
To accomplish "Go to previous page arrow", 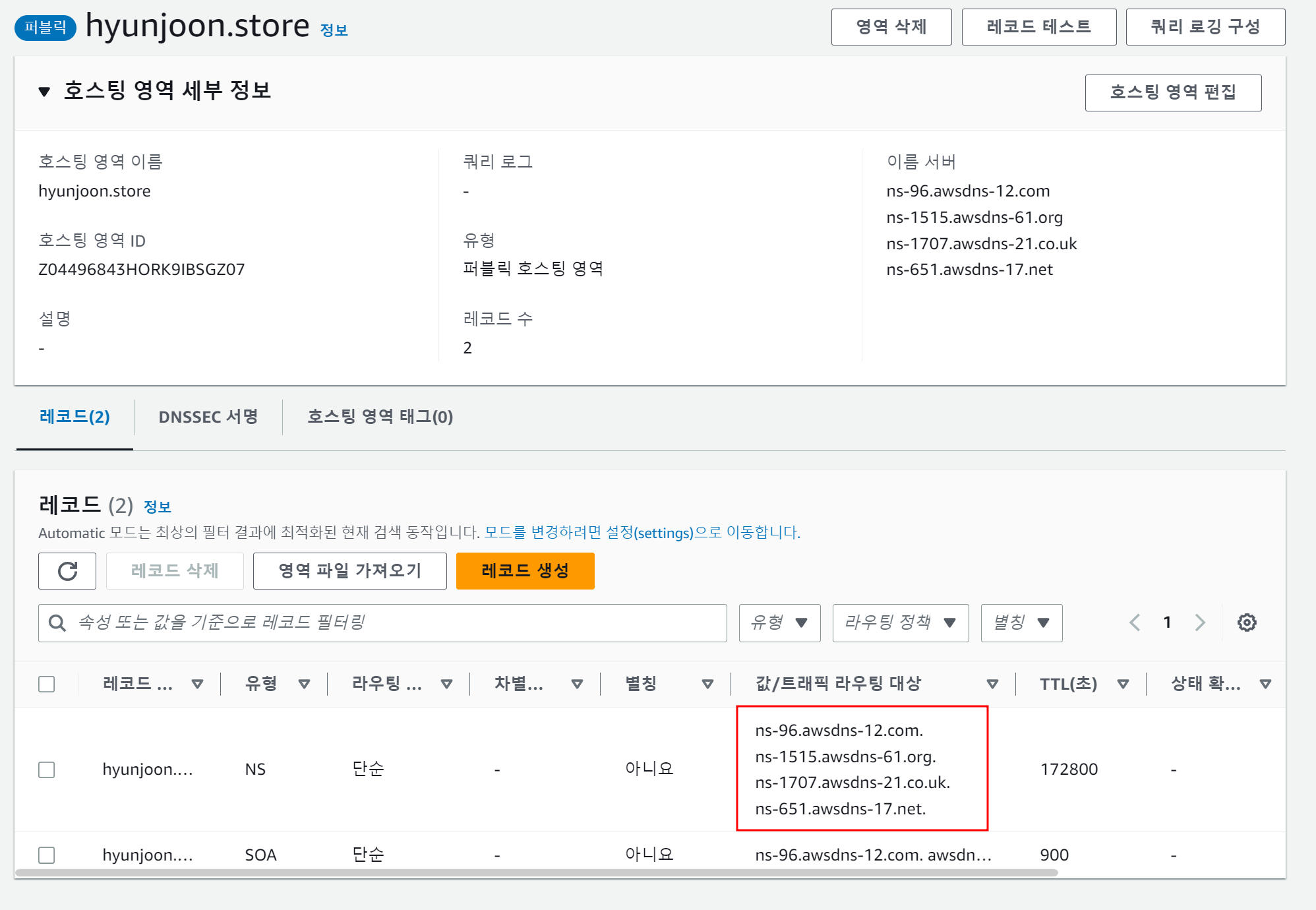I will tap(1135, 622).
